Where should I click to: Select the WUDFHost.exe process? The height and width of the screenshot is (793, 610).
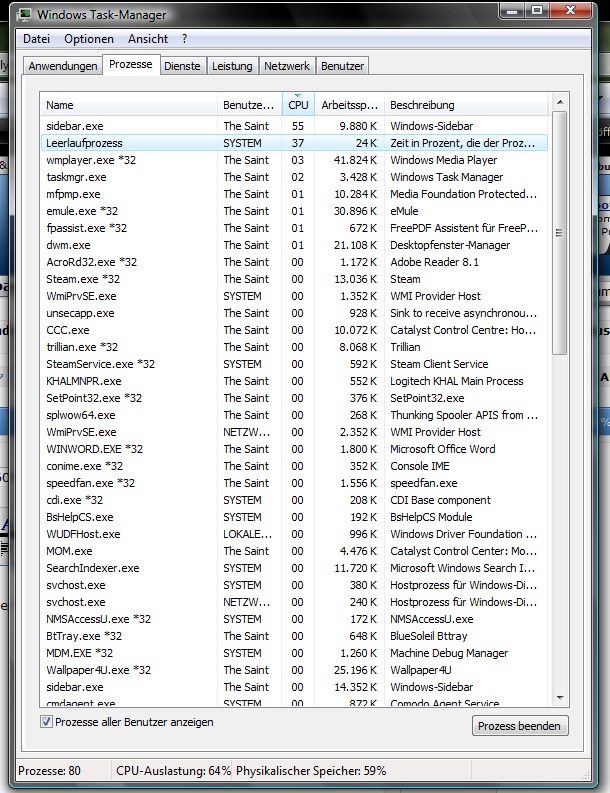coord(294,534)
